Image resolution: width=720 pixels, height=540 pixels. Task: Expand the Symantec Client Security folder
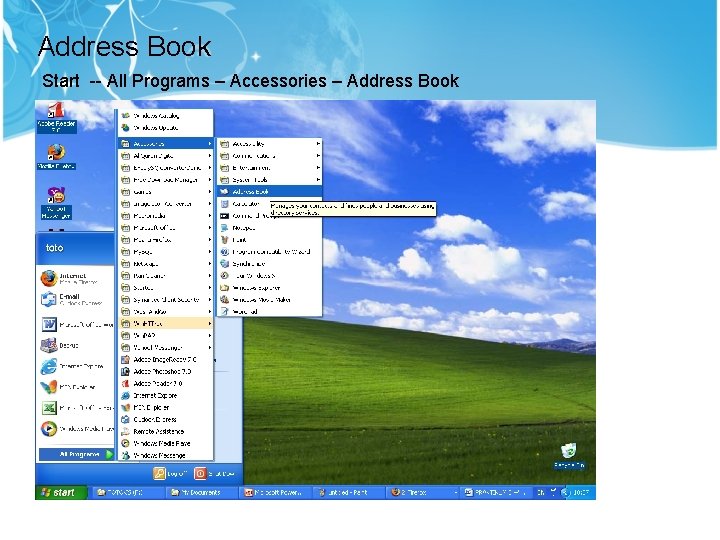click(165, 300)
